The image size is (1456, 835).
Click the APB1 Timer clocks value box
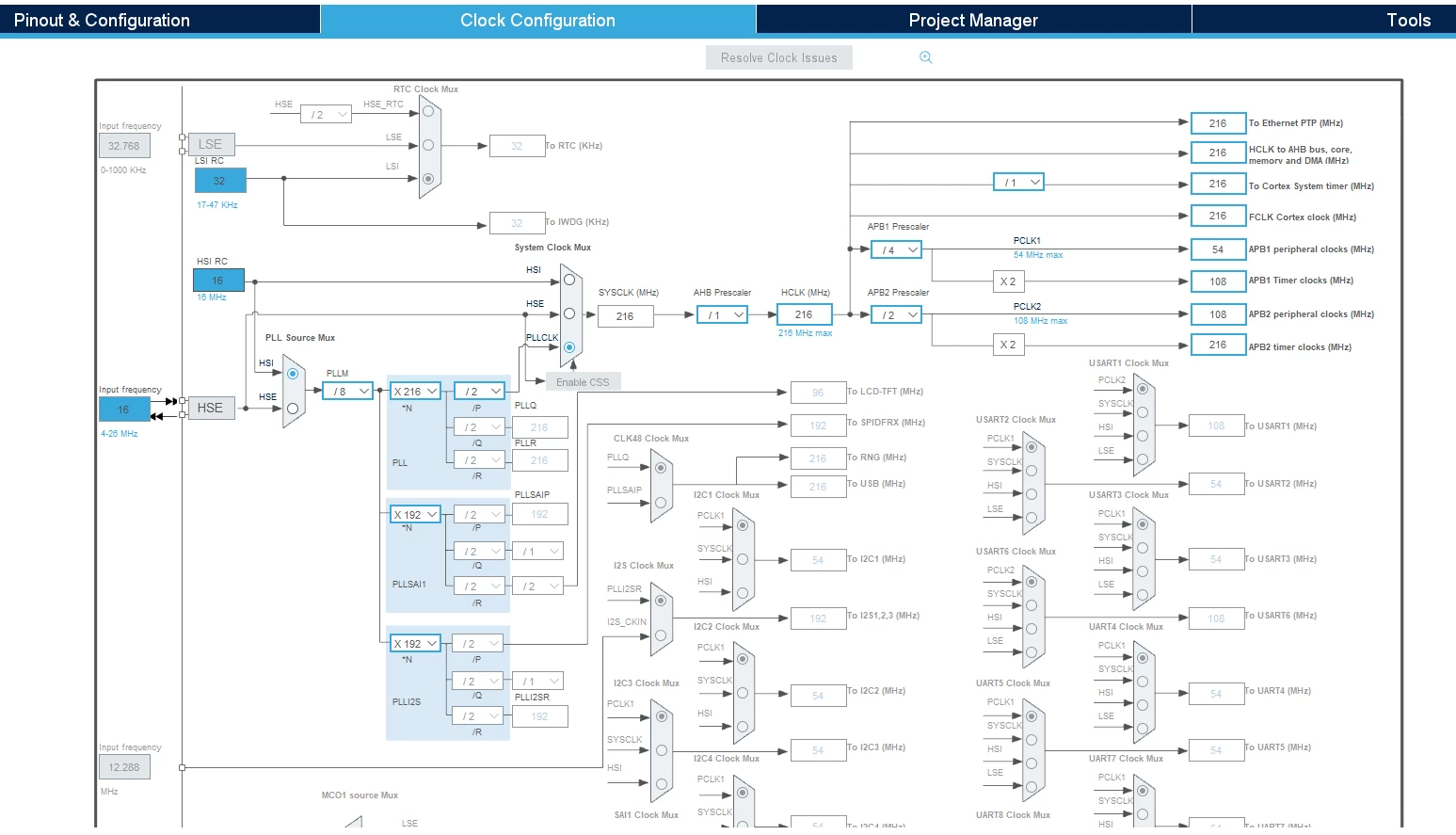[x=1218, y=281]
